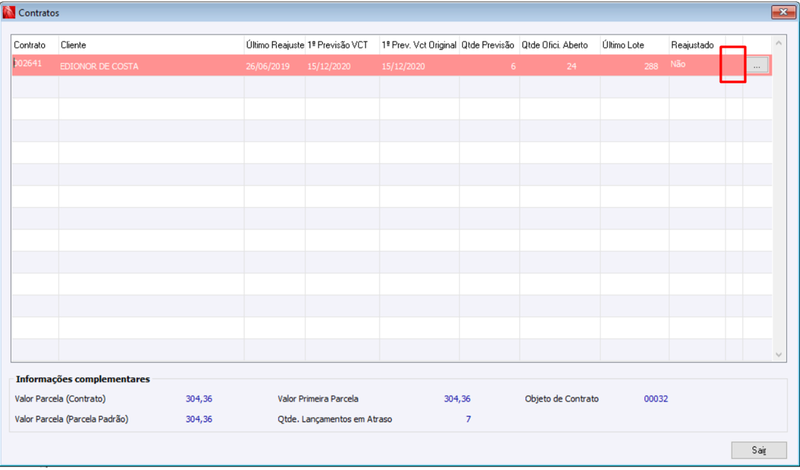The image size is (800, 470).
Task: Click the Qtde Previsão column header
Action: [x=488, y=45]
